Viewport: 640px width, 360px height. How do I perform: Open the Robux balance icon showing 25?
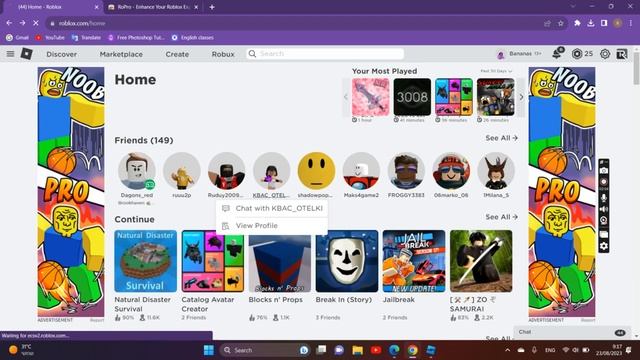[577, 53]
